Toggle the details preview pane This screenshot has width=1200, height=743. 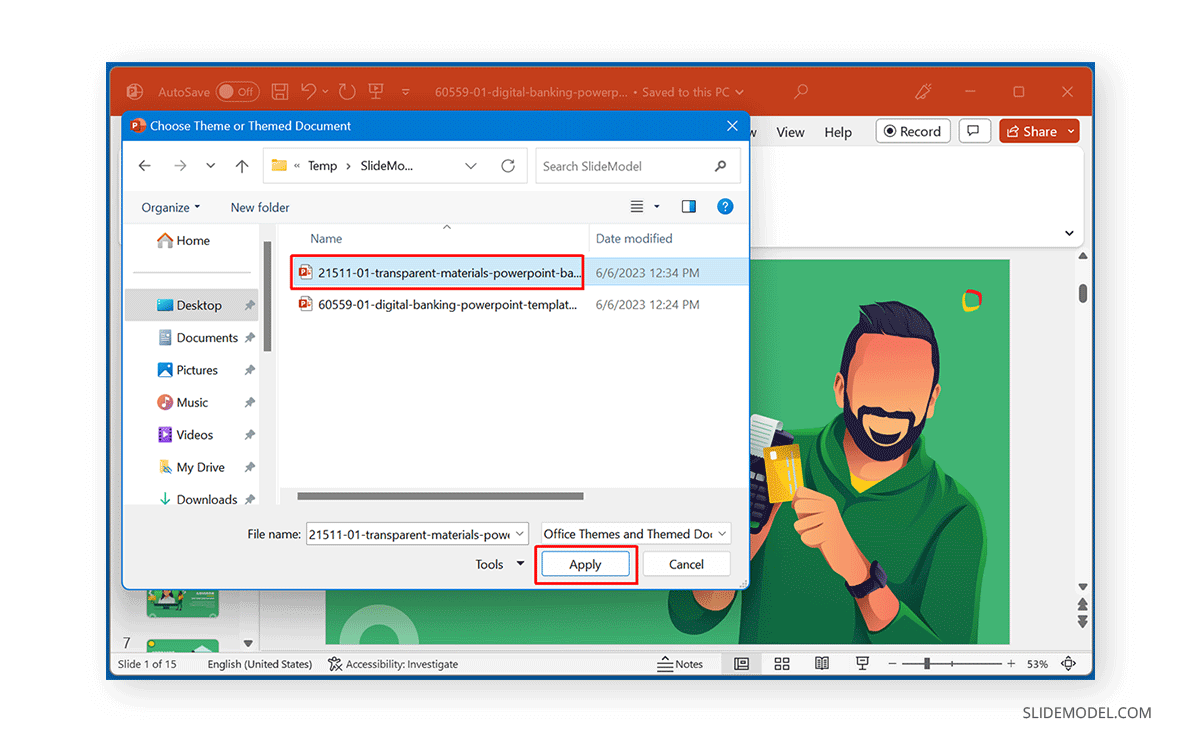tap(688, 206)
